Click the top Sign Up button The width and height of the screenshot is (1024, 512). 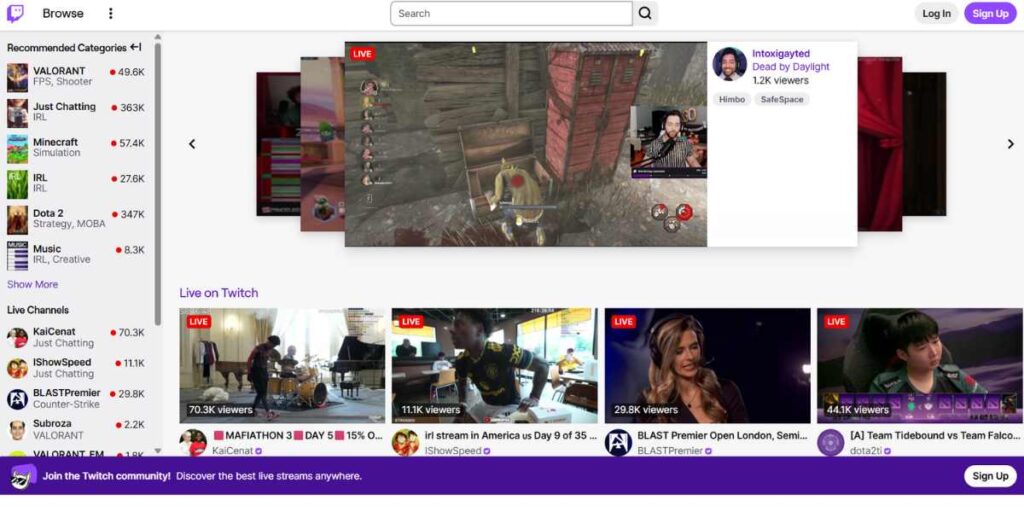point(990,13)
